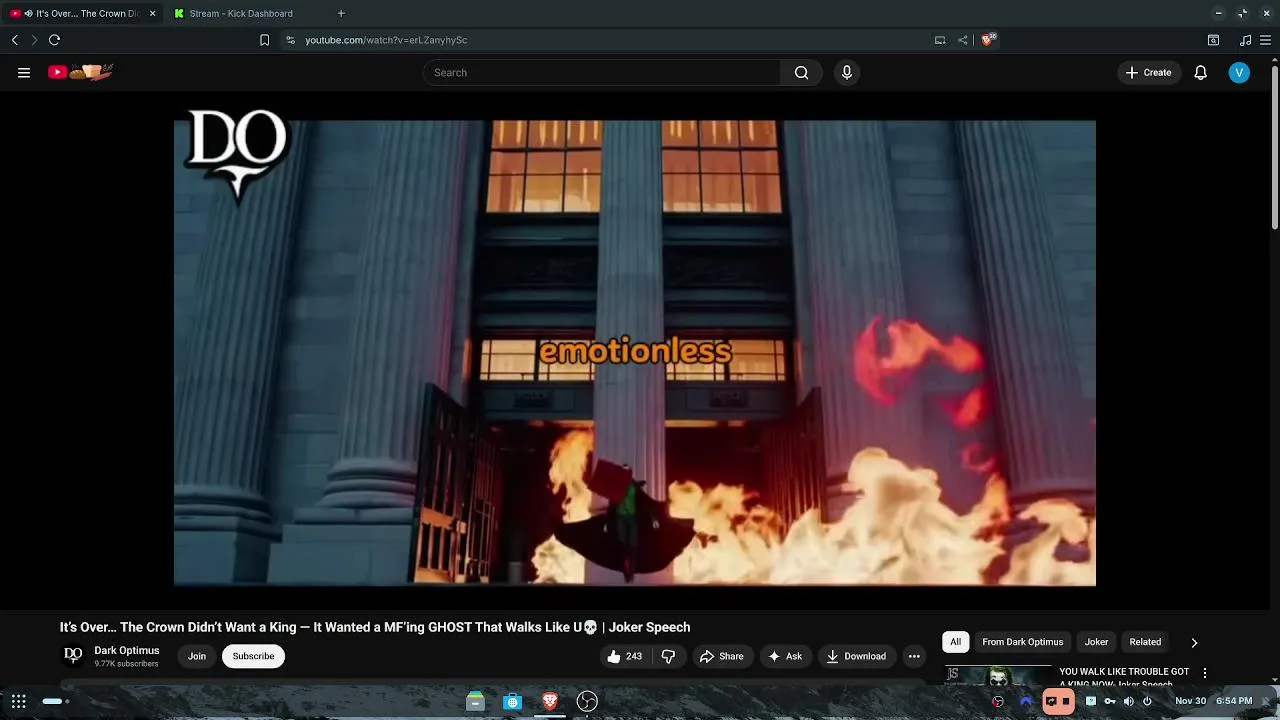Open the suggested Joker video thumbnail

point(997,675)
